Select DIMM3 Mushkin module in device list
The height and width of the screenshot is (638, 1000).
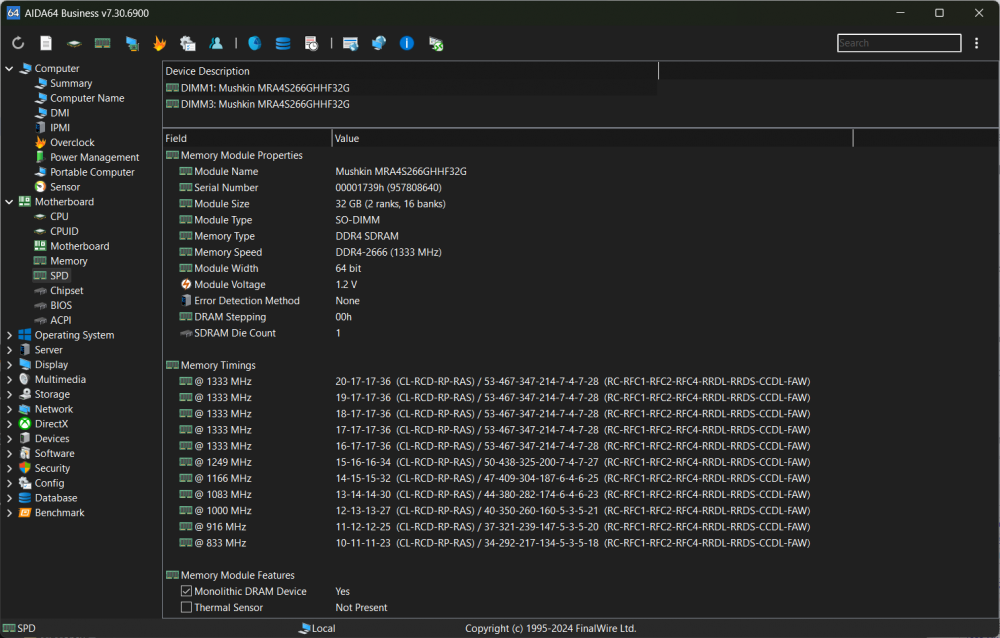264,104
